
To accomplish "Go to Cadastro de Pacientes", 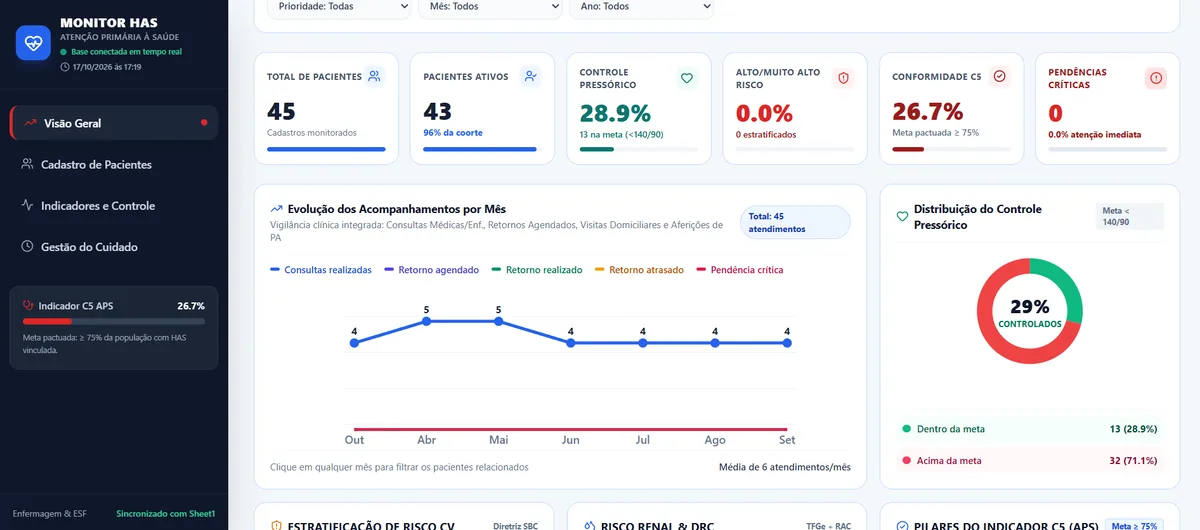I will pyautogui.click(x=114, y=164).
